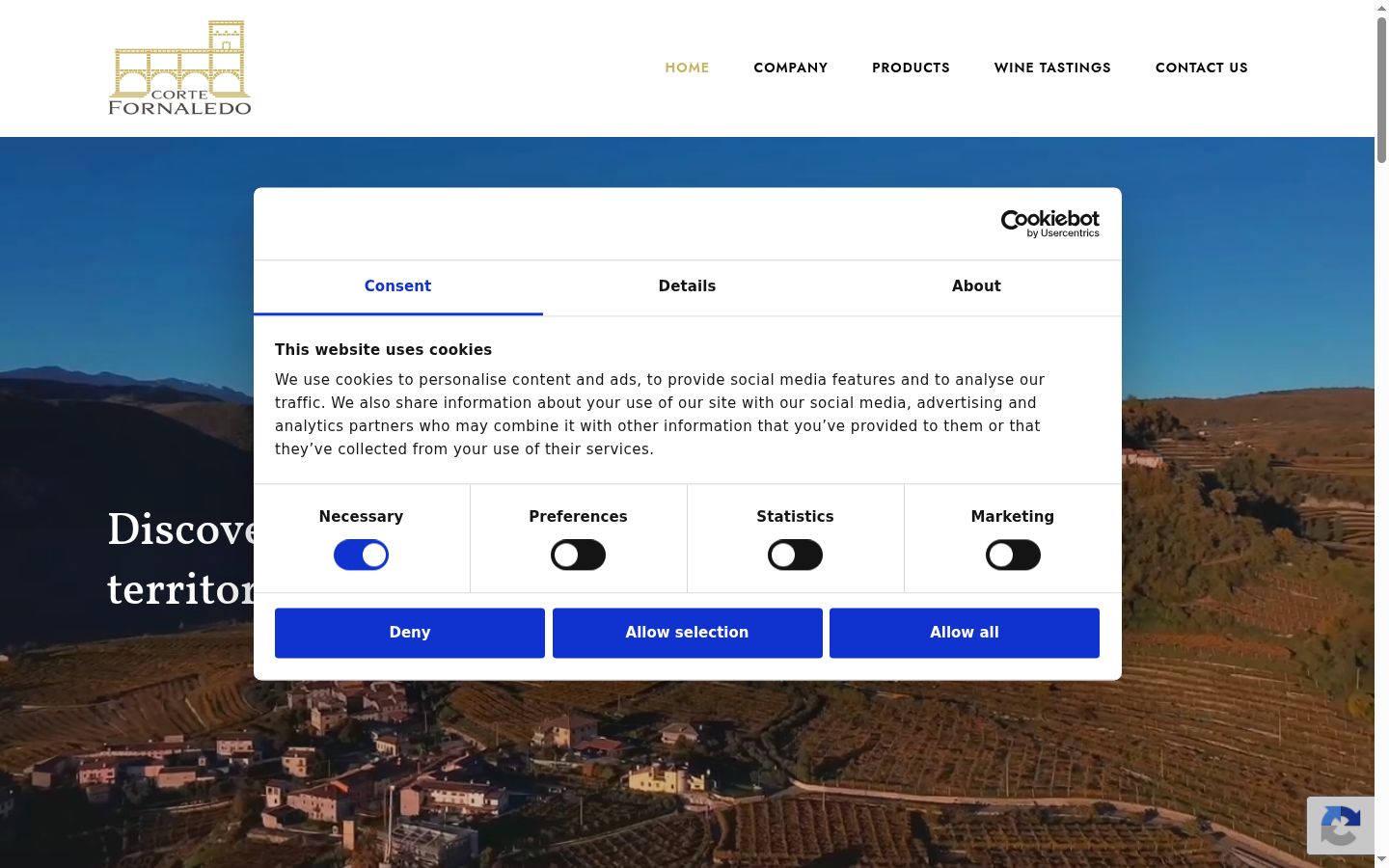Click the page vertical scrollbar thumb
This screenshot has height=868, width=1389.
pos(1381,89)
